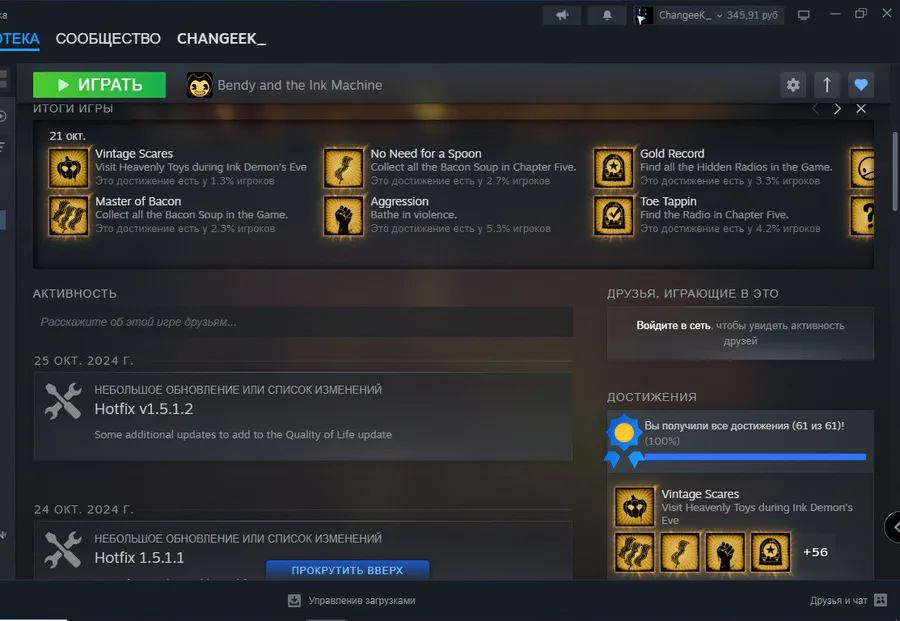
Task: Click the Toe Tappin title text
Action: click(668, 201)
